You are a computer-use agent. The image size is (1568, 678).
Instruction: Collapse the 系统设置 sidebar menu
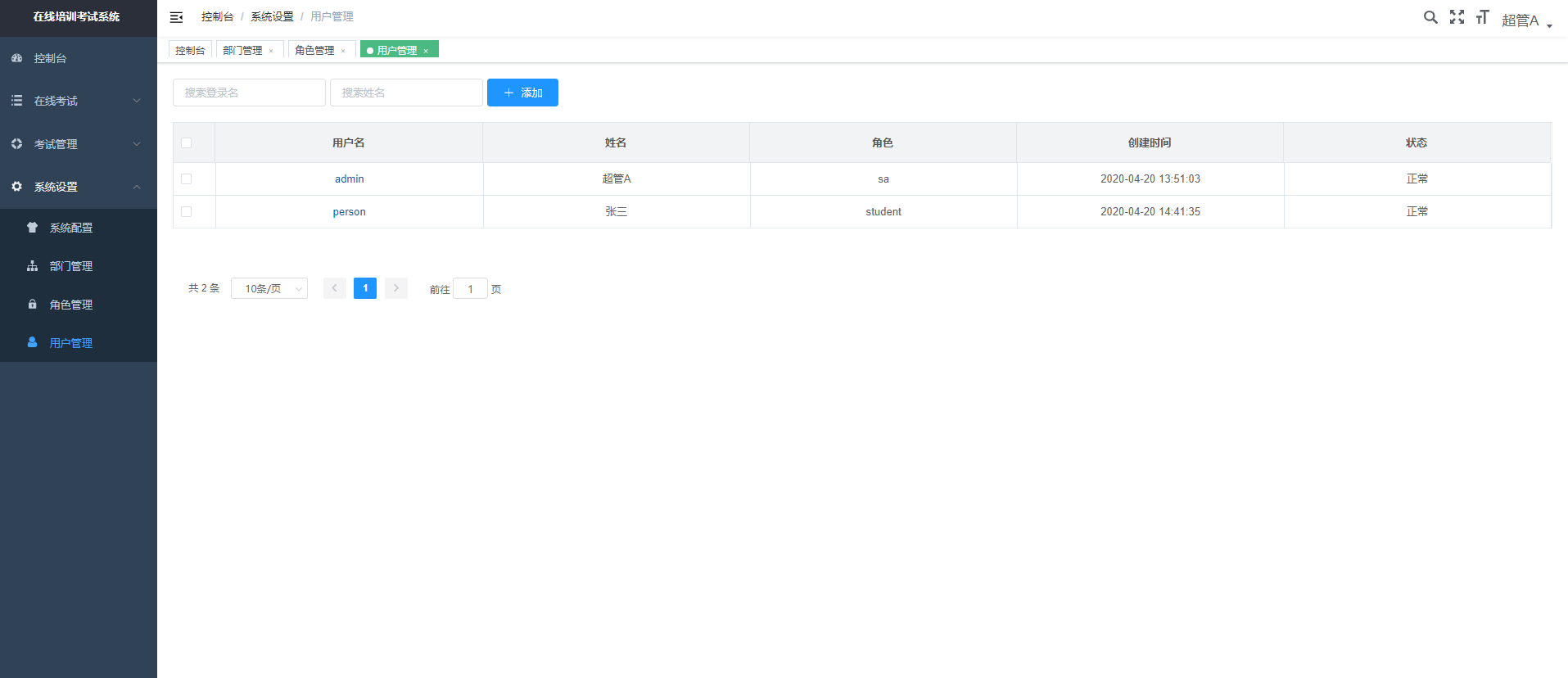(x=79, y=187)
